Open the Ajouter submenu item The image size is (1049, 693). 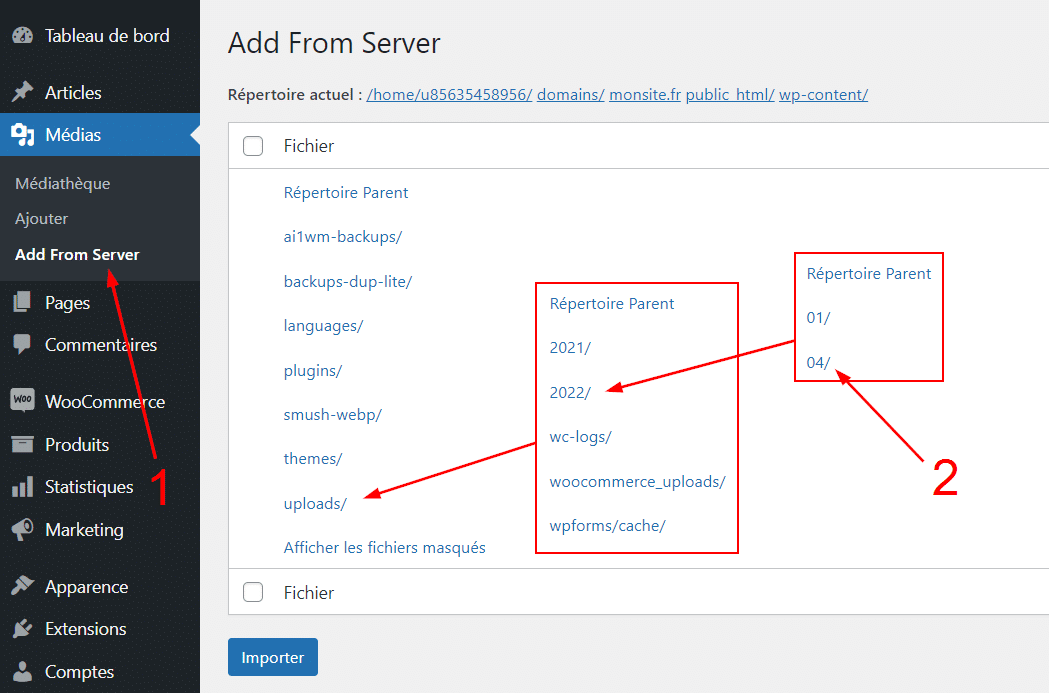pyautogui.click(x=41, y=219)
